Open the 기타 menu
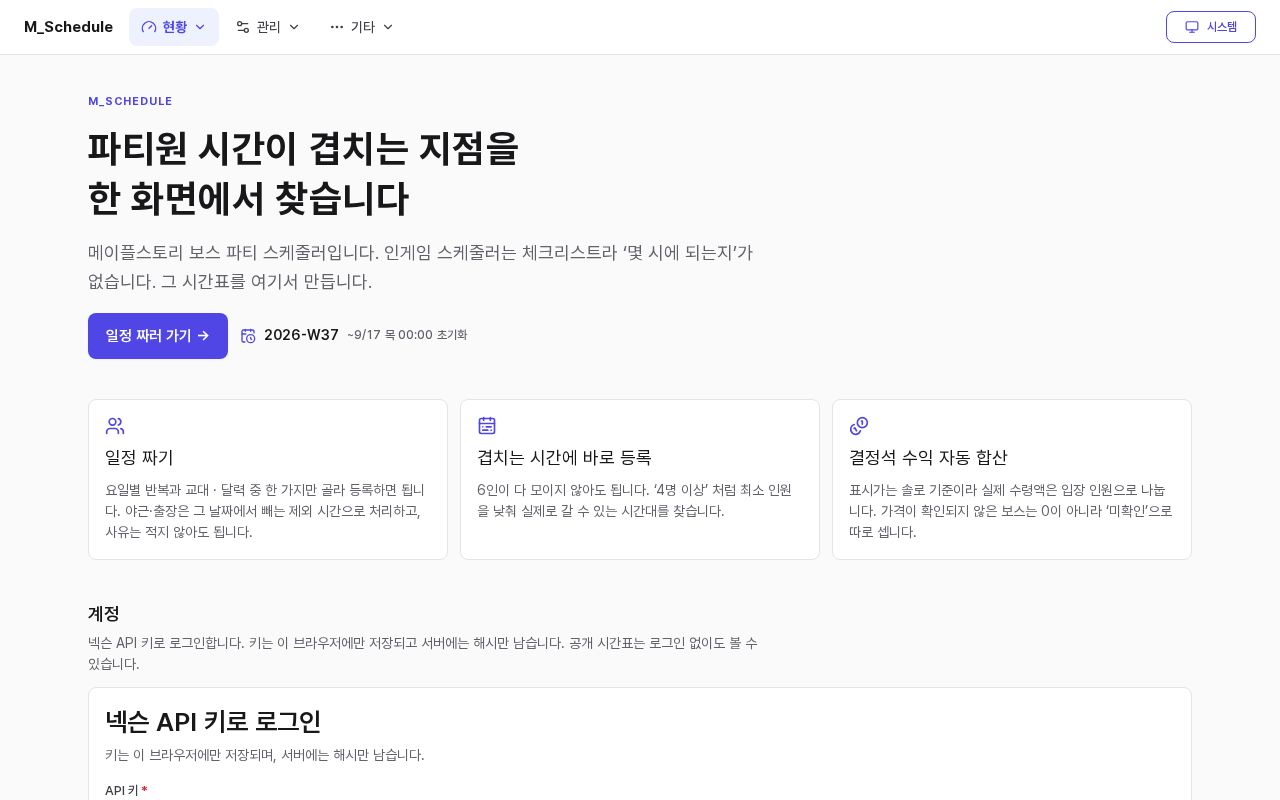1280x800 pixels. click(362, 27)
